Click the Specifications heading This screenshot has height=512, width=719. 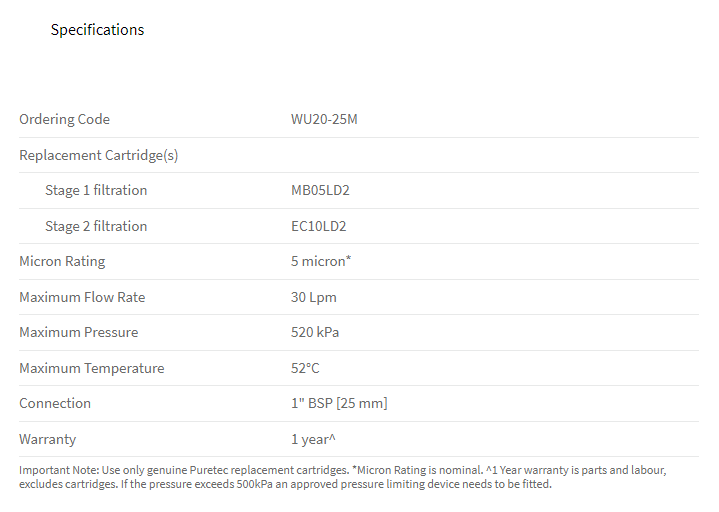click(x=97, y=30)
